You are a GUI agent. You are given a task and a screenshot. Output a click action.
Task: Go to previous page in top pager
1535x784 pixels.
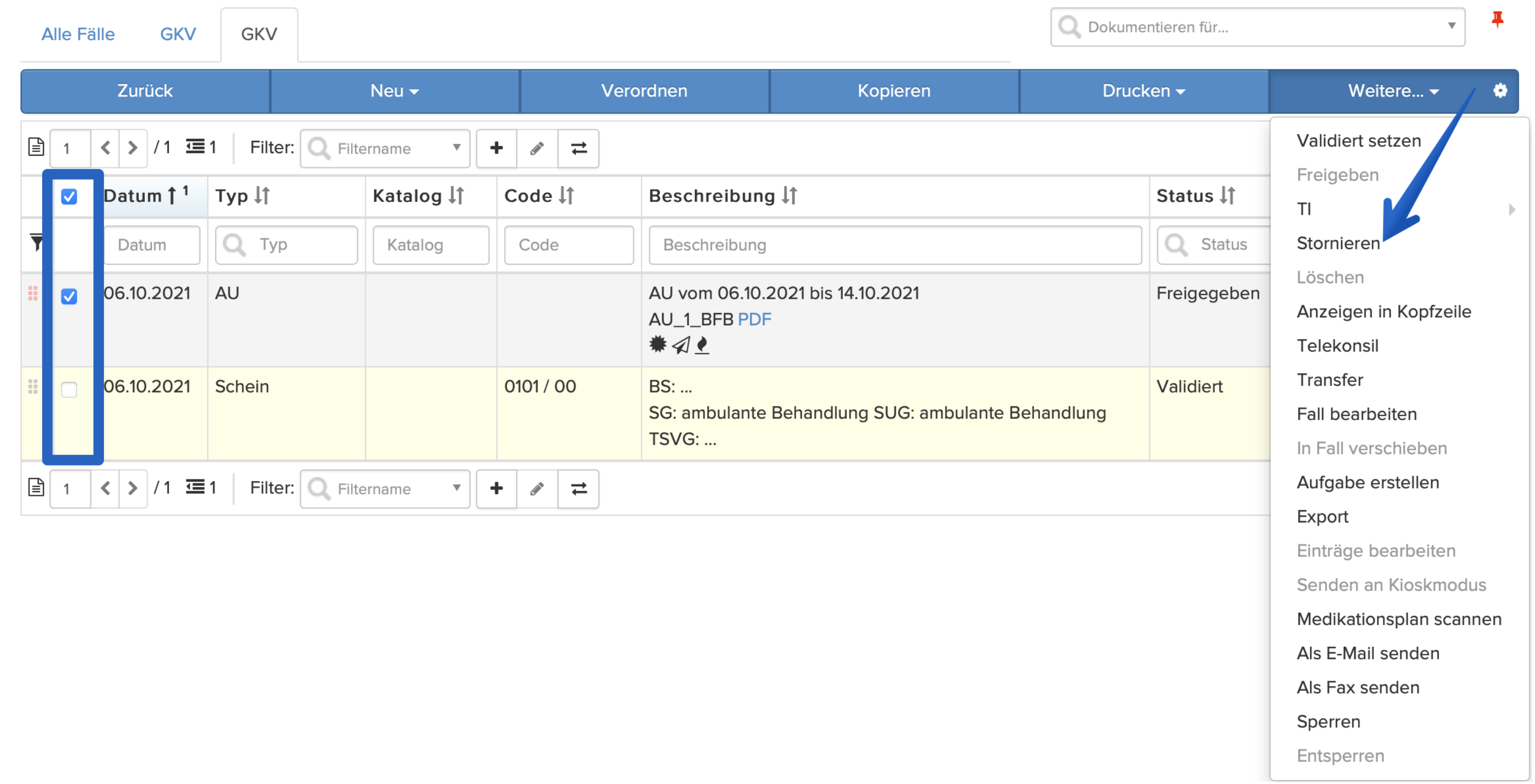[x=105, y=148]
